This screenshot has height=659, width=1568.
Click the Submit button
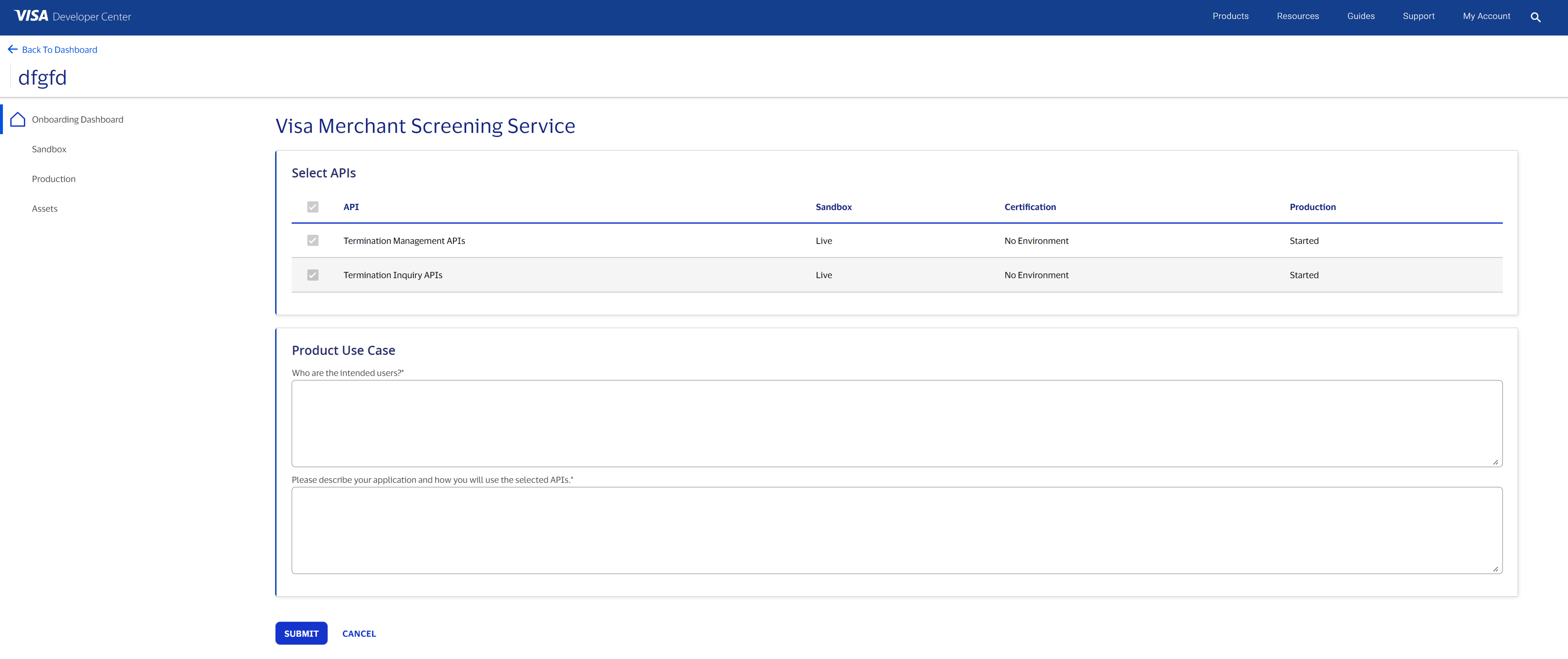click(x=301, y=633)
